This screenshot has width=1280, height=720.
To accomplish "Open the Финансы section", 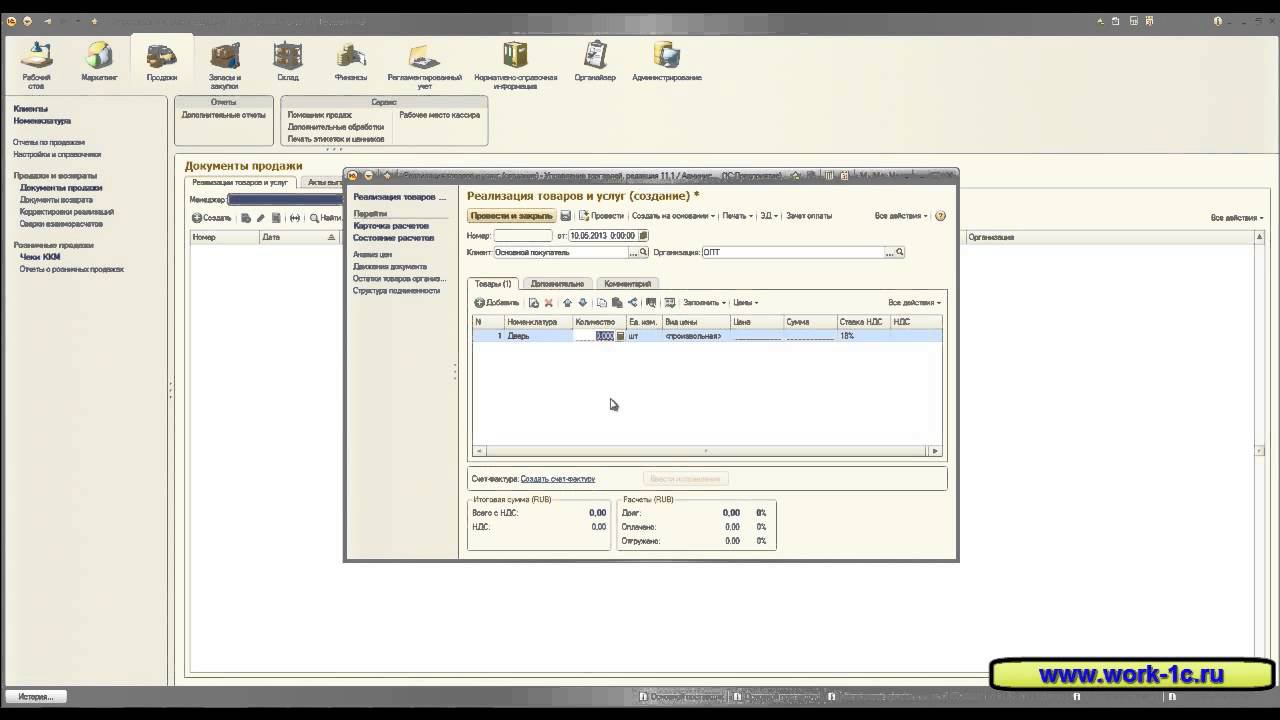I will tap(351, 62).
